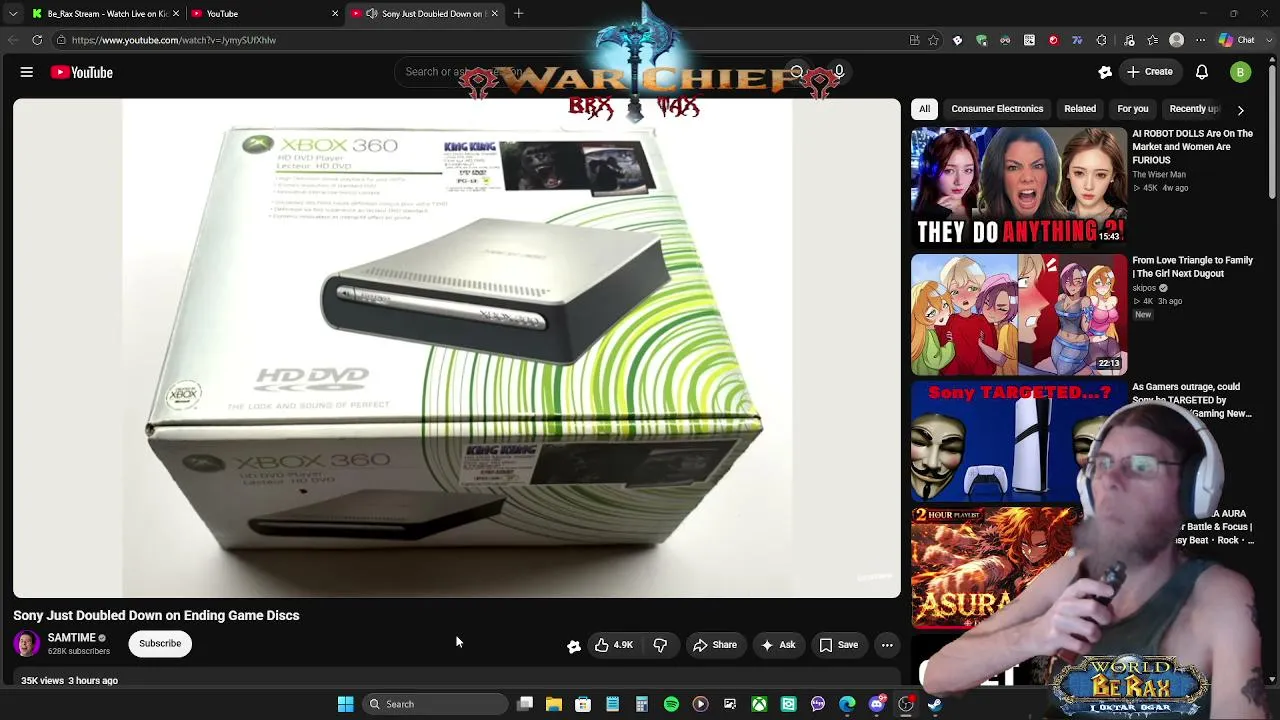Click the YouTube premium-style icon beside Create
The image size is (1280, 720).
(x=1105, y=72)
